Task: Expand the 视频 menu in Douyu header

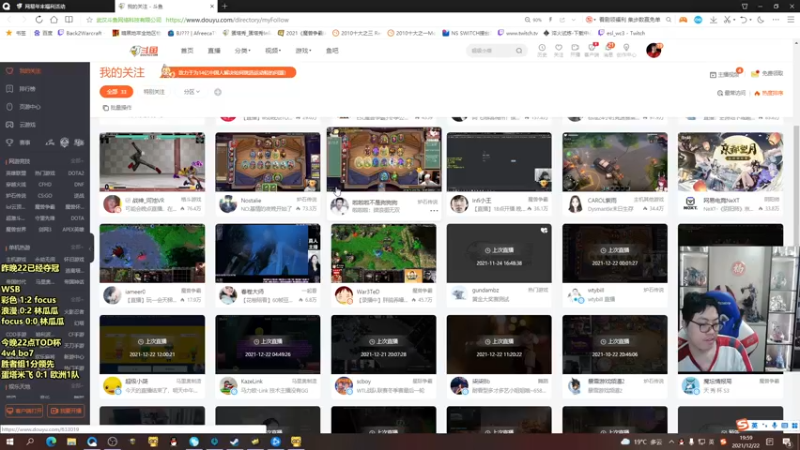Action: [x=273, y=51]
